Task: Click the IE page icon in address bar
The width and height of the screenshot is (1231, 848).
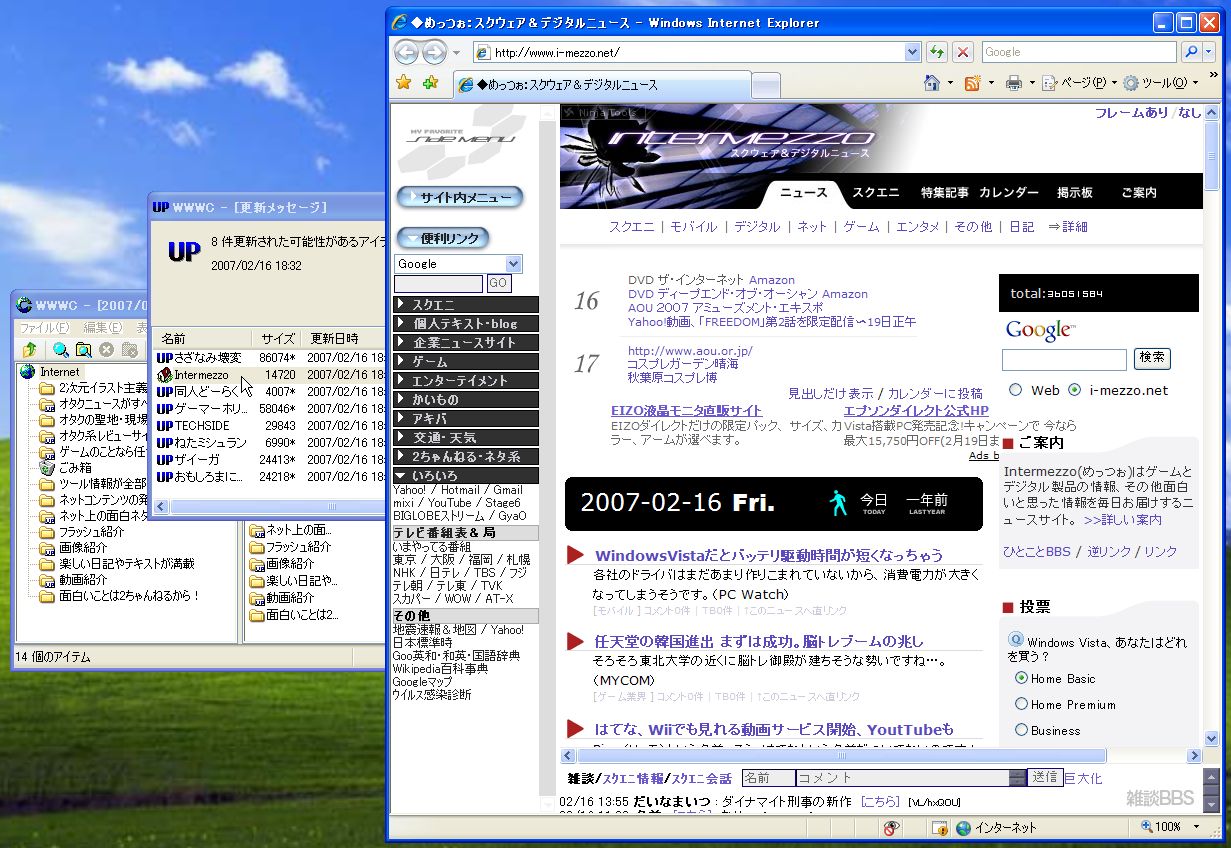Action: [483, 53]
